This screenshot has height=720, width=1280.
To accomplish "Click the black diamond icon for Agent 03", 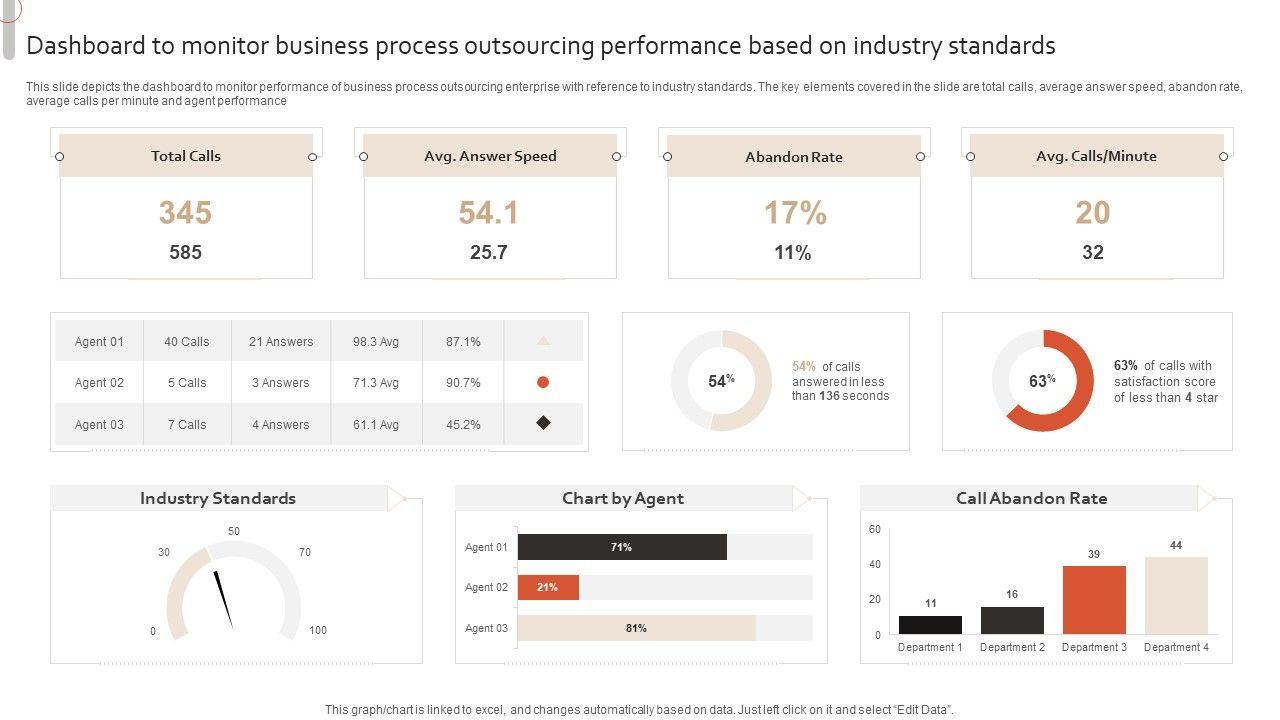I will coord(543,423).
